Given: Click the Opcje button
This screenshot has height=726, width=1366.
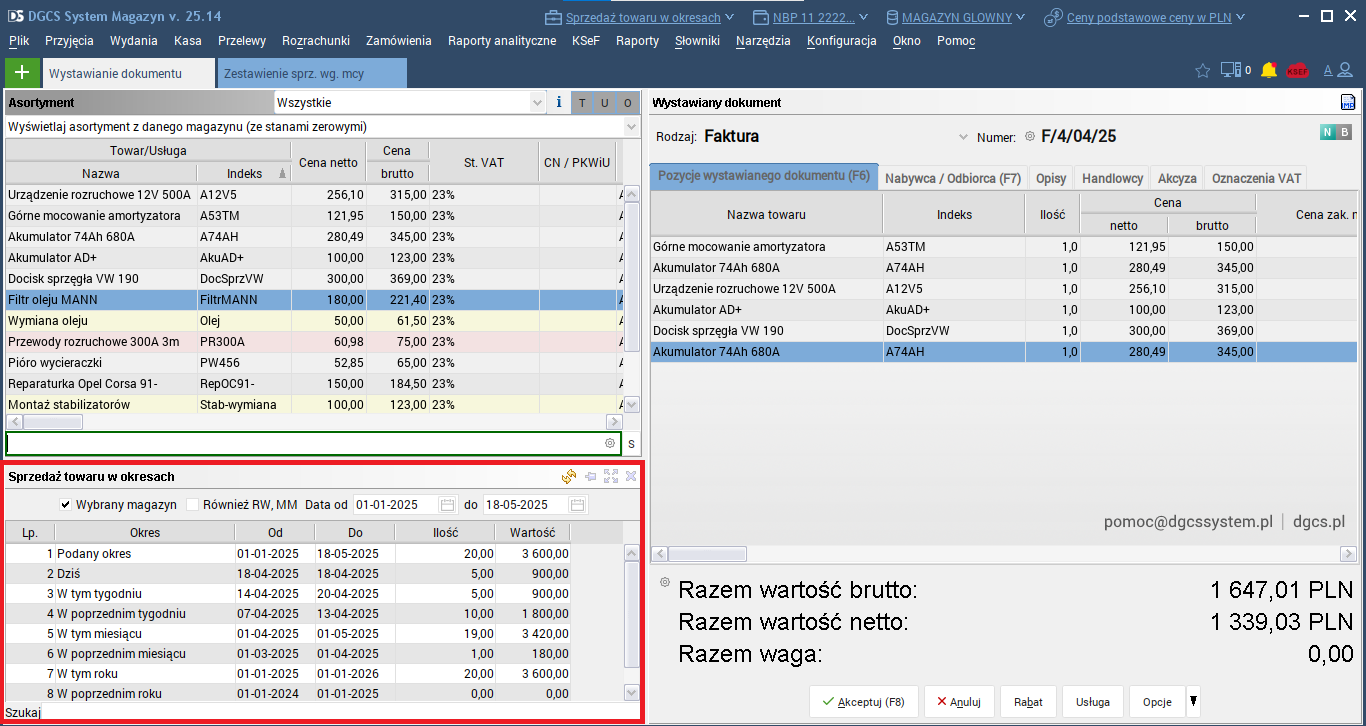Looking at the screenshot, I should 1157,702.
